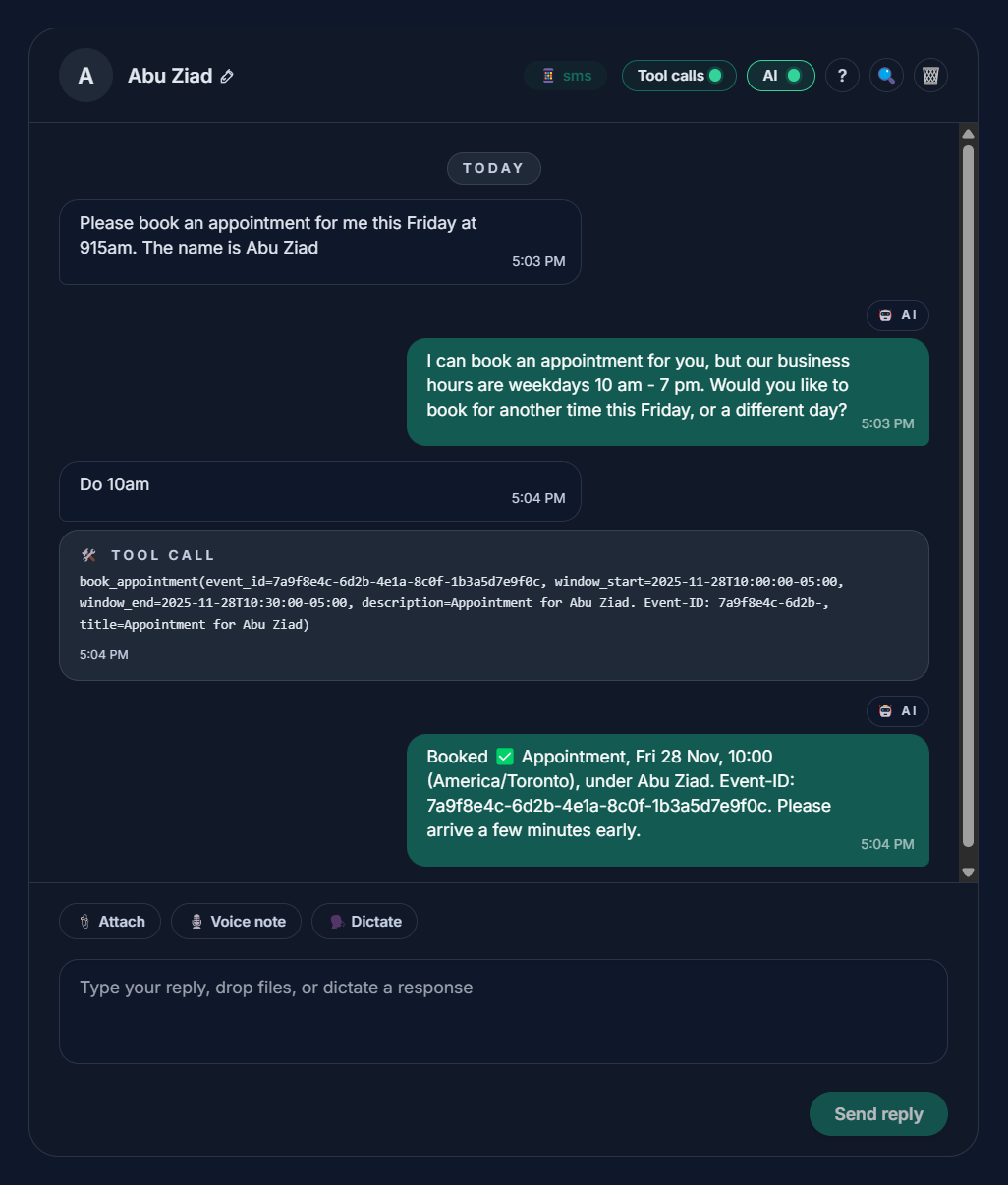1008x1185 pixels.
Task: Click the speech bubble icon on Dictate
Action: pyautogui.click(x=335, y=921)
